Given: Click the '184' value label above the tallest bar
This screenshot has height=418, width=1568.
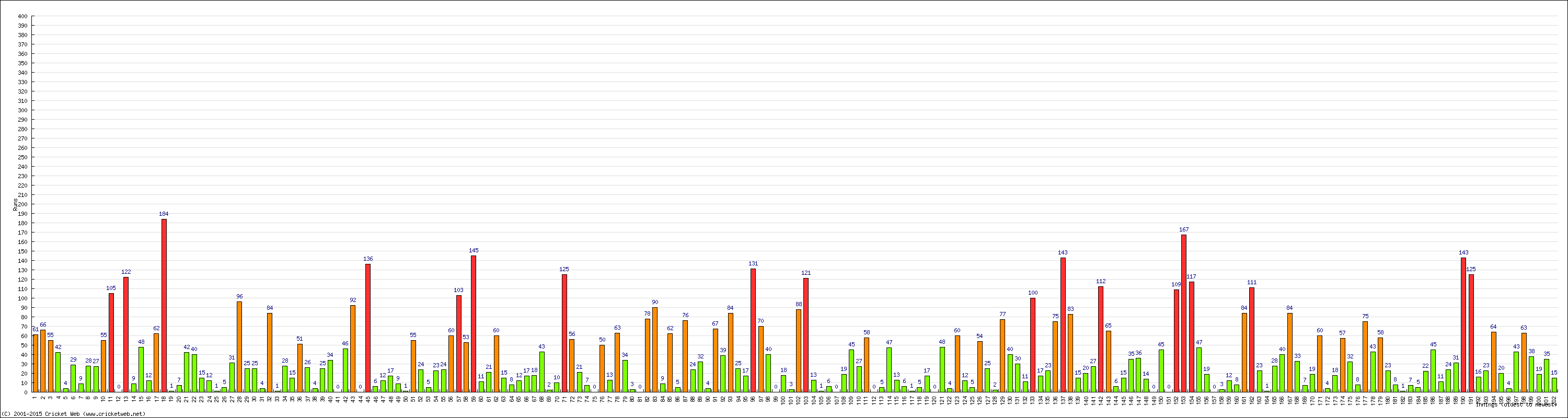Looking at the screenshot, I should (164, 214).
